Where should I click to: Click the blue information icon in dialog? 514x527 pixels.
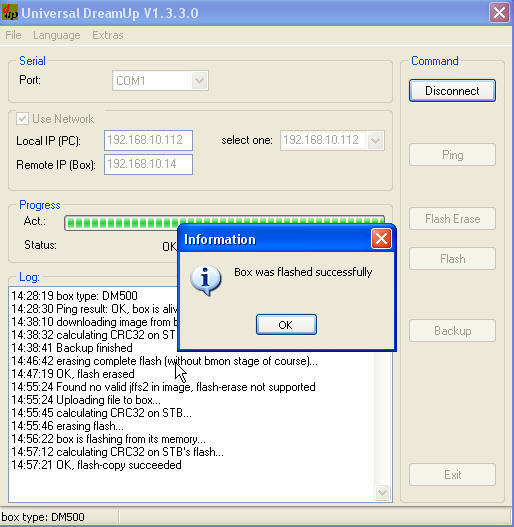coord(205,280)
